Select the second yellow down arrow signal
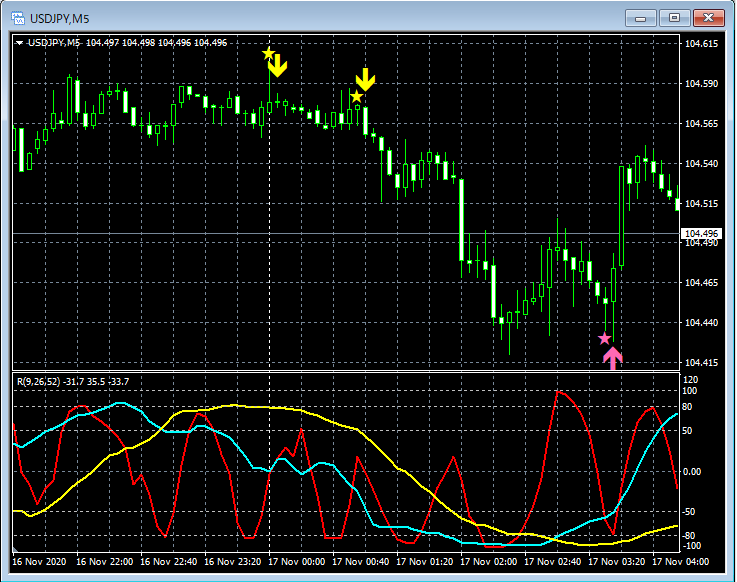The width and height of the screenshot is (737, 582). [366, 80]
